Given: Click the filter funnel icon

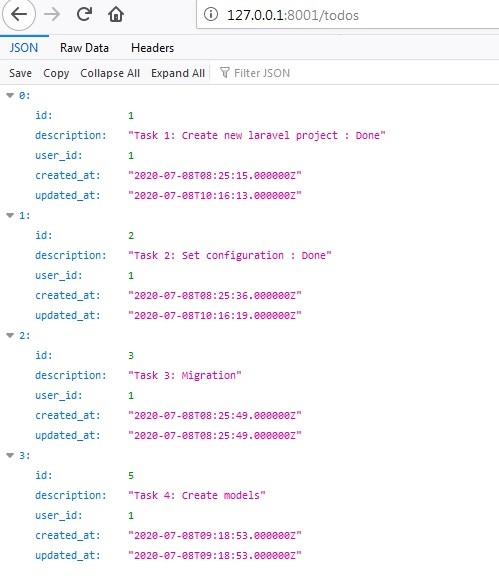Looking at the screenshot, I should pos(224,72).
